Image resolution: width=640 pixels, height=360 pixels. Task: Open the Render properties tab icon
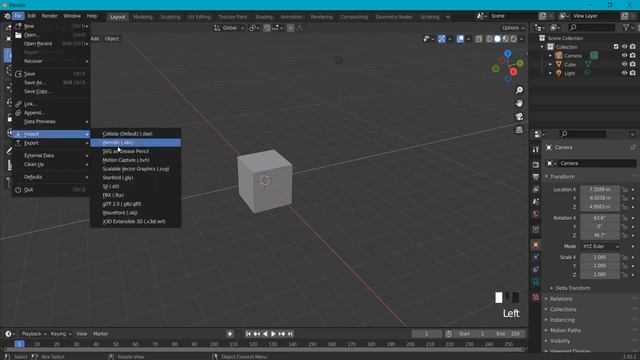point(536,164)
